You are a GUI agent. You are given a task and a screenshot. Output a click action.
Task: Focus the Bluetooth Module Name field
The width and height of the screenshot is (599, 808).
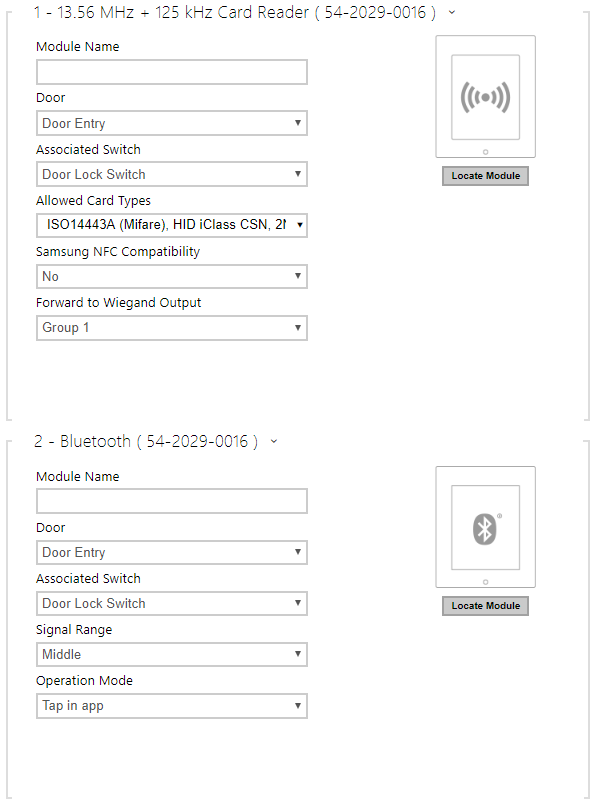tap(172, 501)
